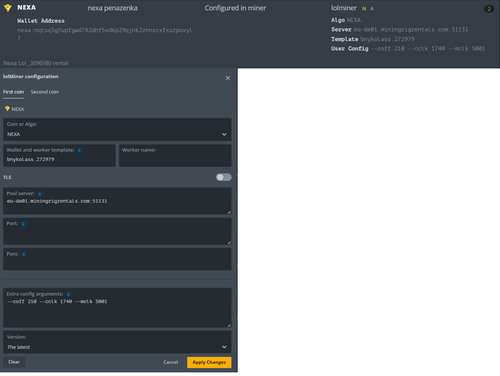Click the Algo NEXA value in header
Screen dimensions: 500x376
pyautogui.click(x=353, y=20)
